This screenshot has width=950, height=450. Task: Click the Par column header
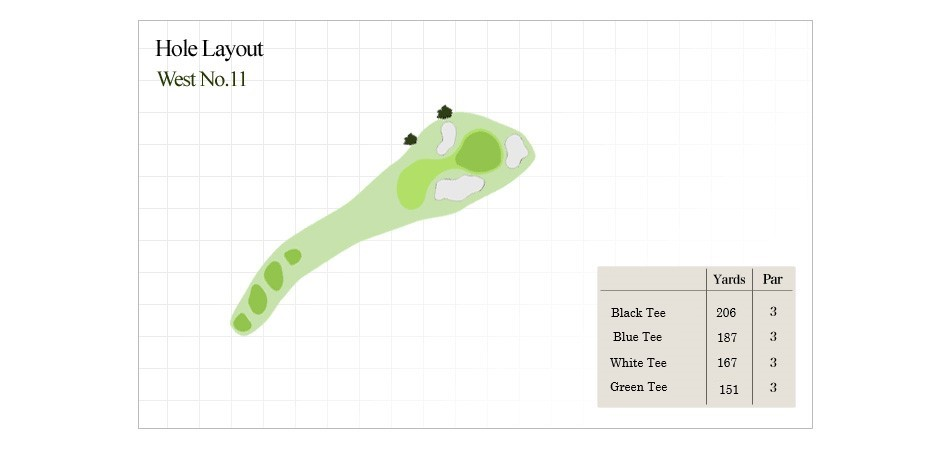click(x=772, y=279)
